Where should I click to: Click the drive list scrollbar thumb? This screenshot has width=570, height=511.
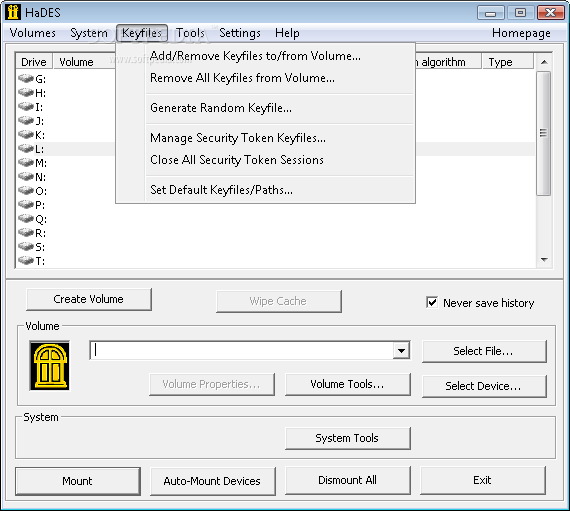[x=543, y=133]
